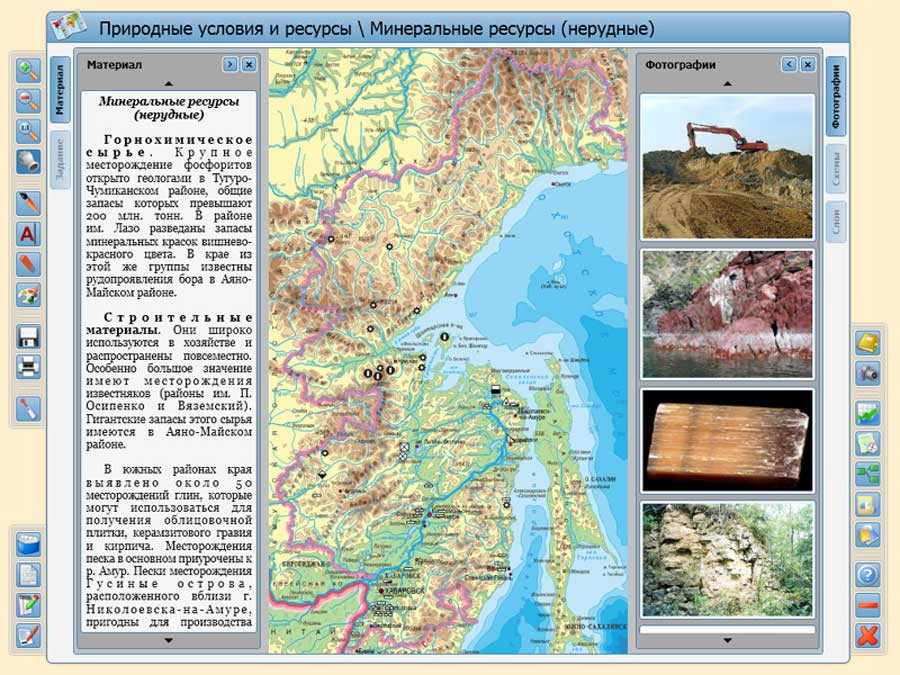Move photo list up with the top arrow
The width and height of the screenshot is (900, 675).
727,84
